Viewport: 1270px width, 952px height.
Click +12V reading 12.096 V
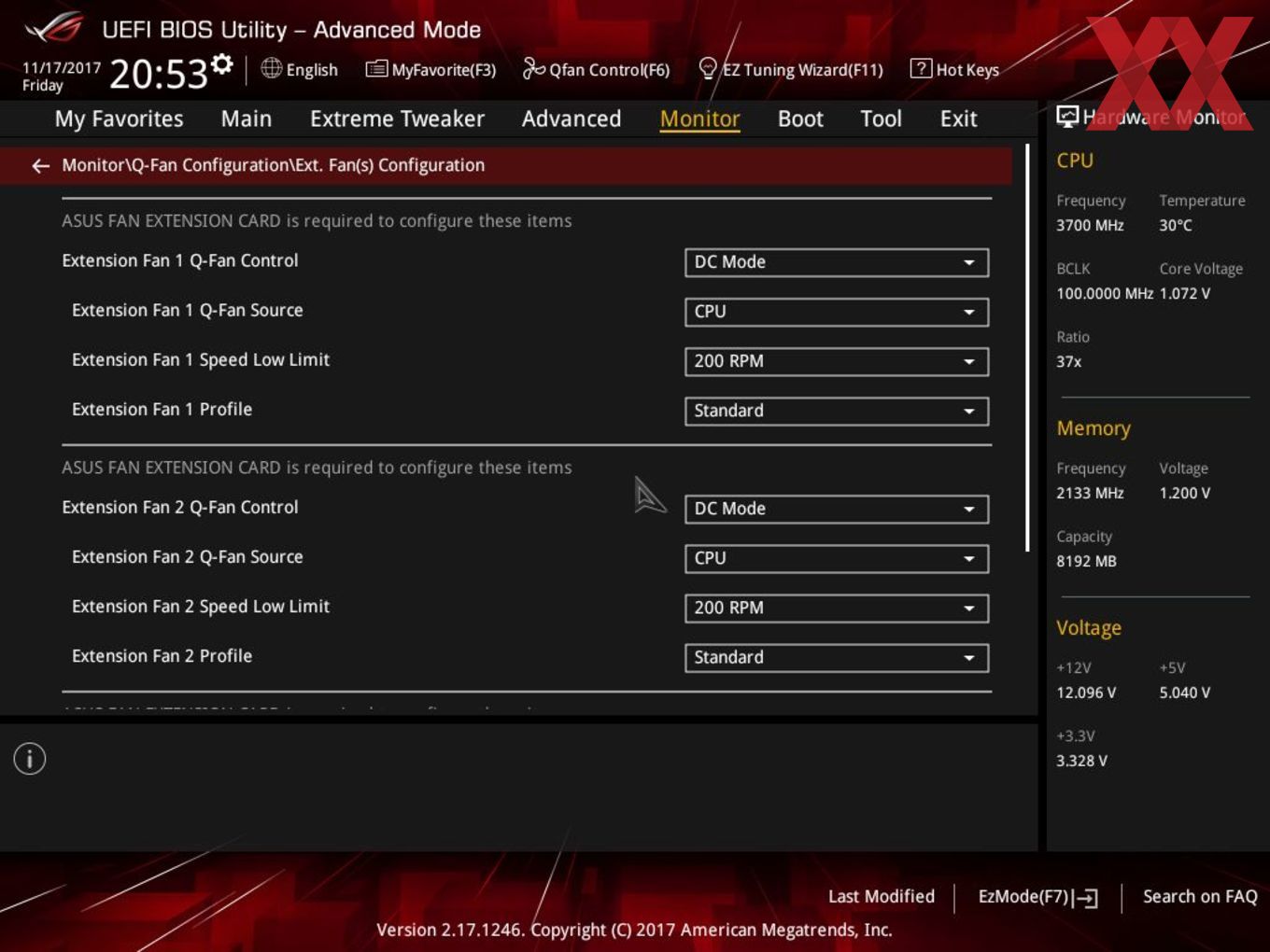1086,693
